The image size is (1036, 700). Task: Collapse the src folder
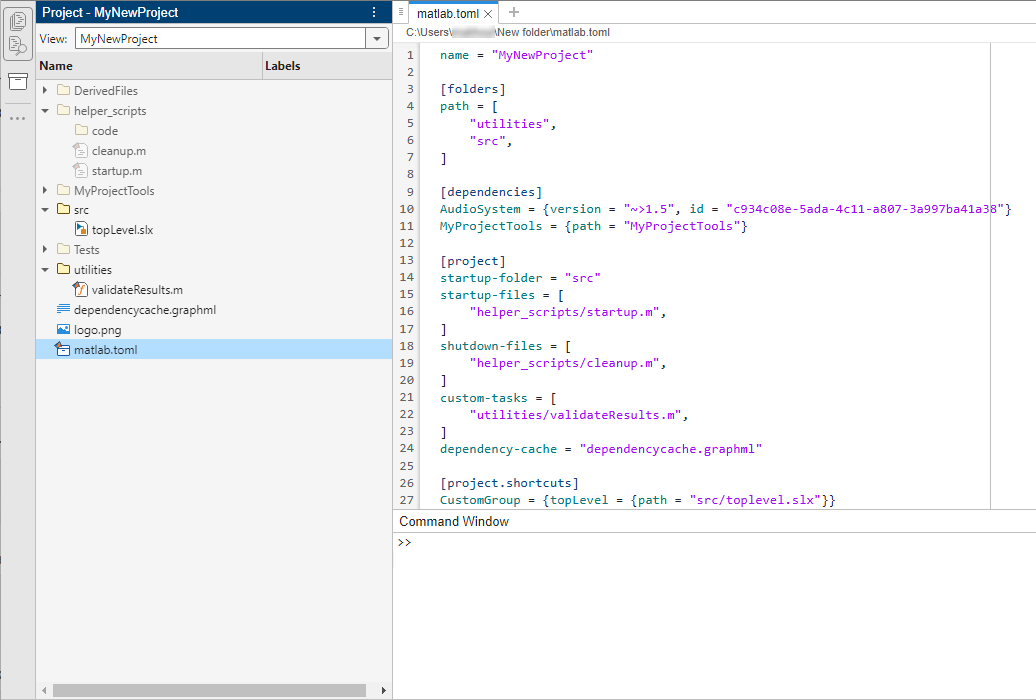45,210
